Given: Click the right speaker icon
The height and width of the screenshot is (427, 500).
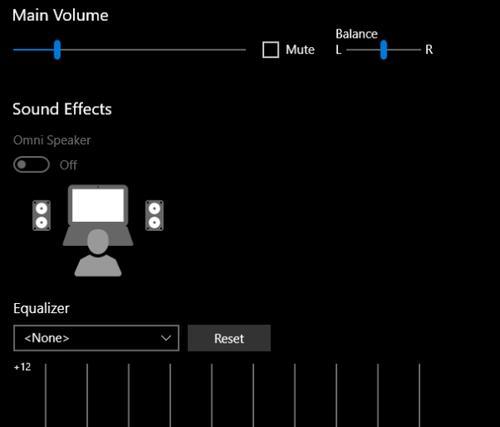Looking at the screenshot, I should coord(154,215).
